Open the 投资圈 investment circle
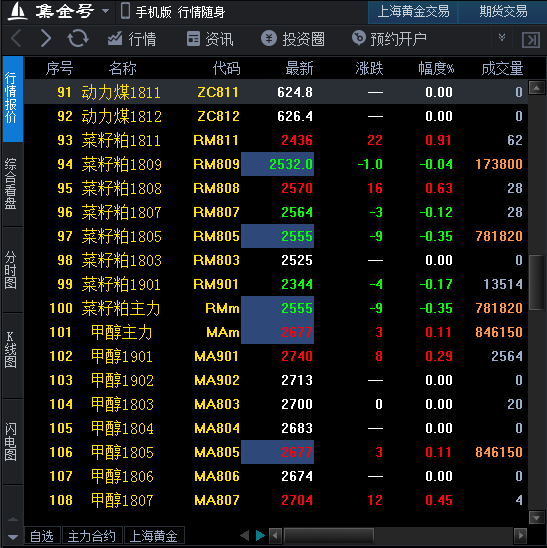This screenshot has width=547, height=548. pos(293,38)
